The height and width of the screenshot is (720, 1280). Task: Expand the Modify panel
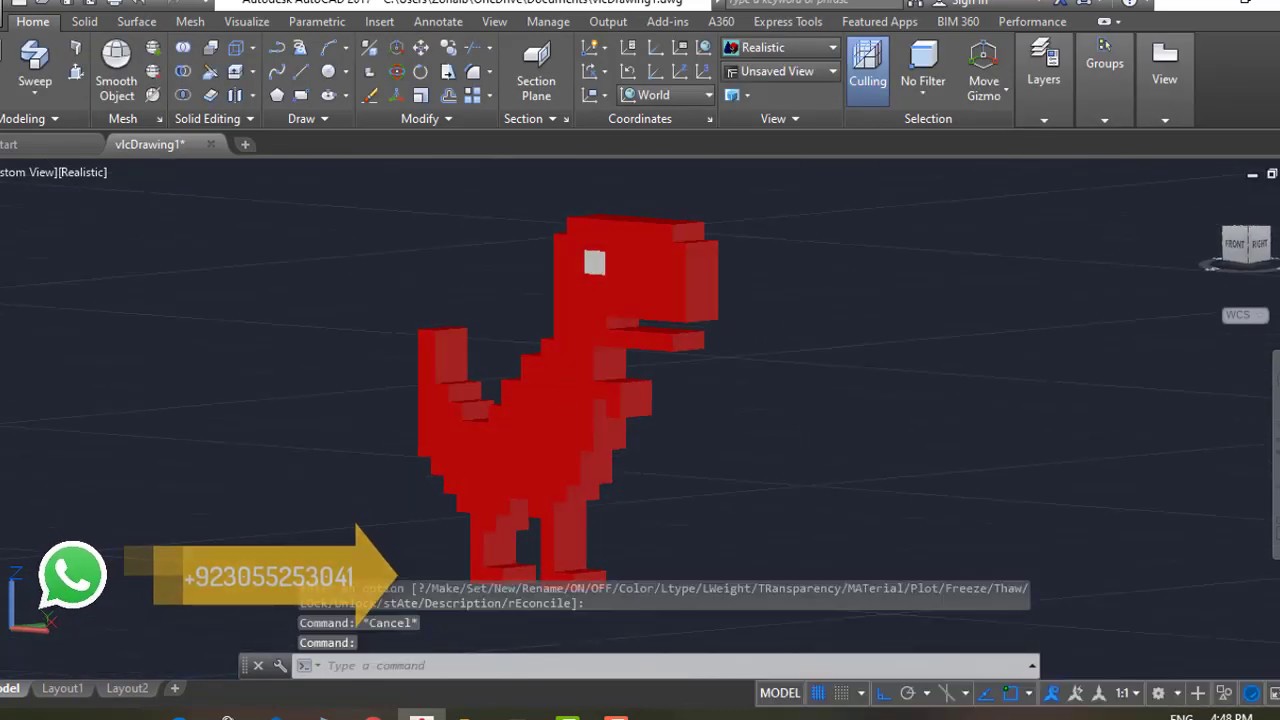pyautogui.click(x=427, y=118)
